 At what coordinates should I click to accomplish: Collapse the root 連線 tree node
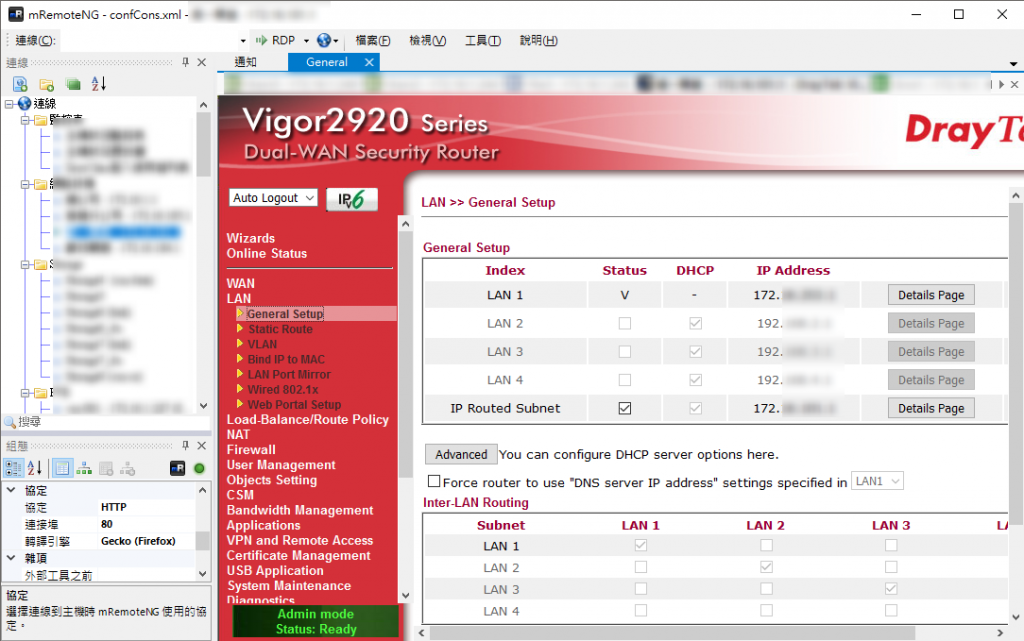tap(9, 103)
